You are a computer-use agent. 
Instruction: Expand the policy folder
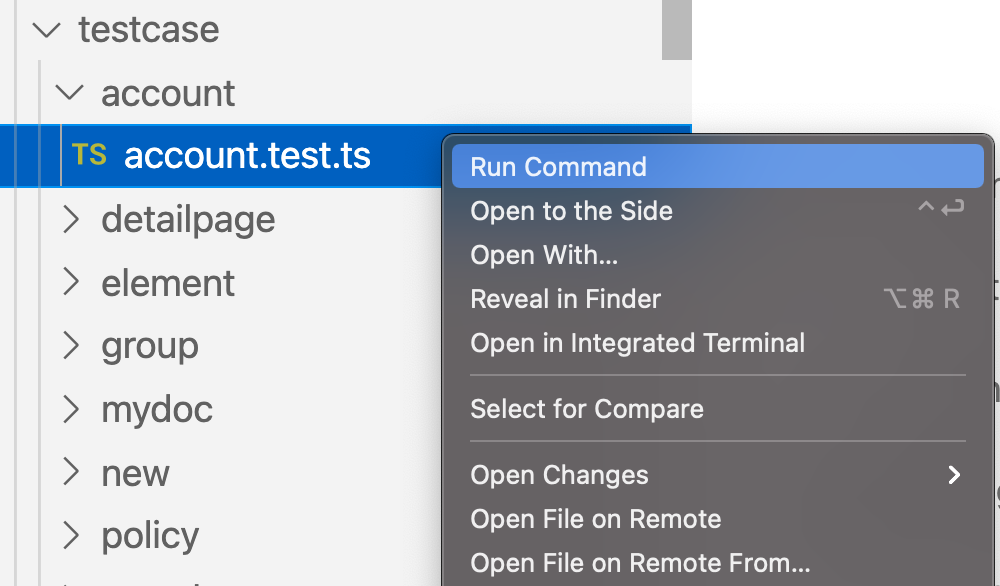[70, 536]
